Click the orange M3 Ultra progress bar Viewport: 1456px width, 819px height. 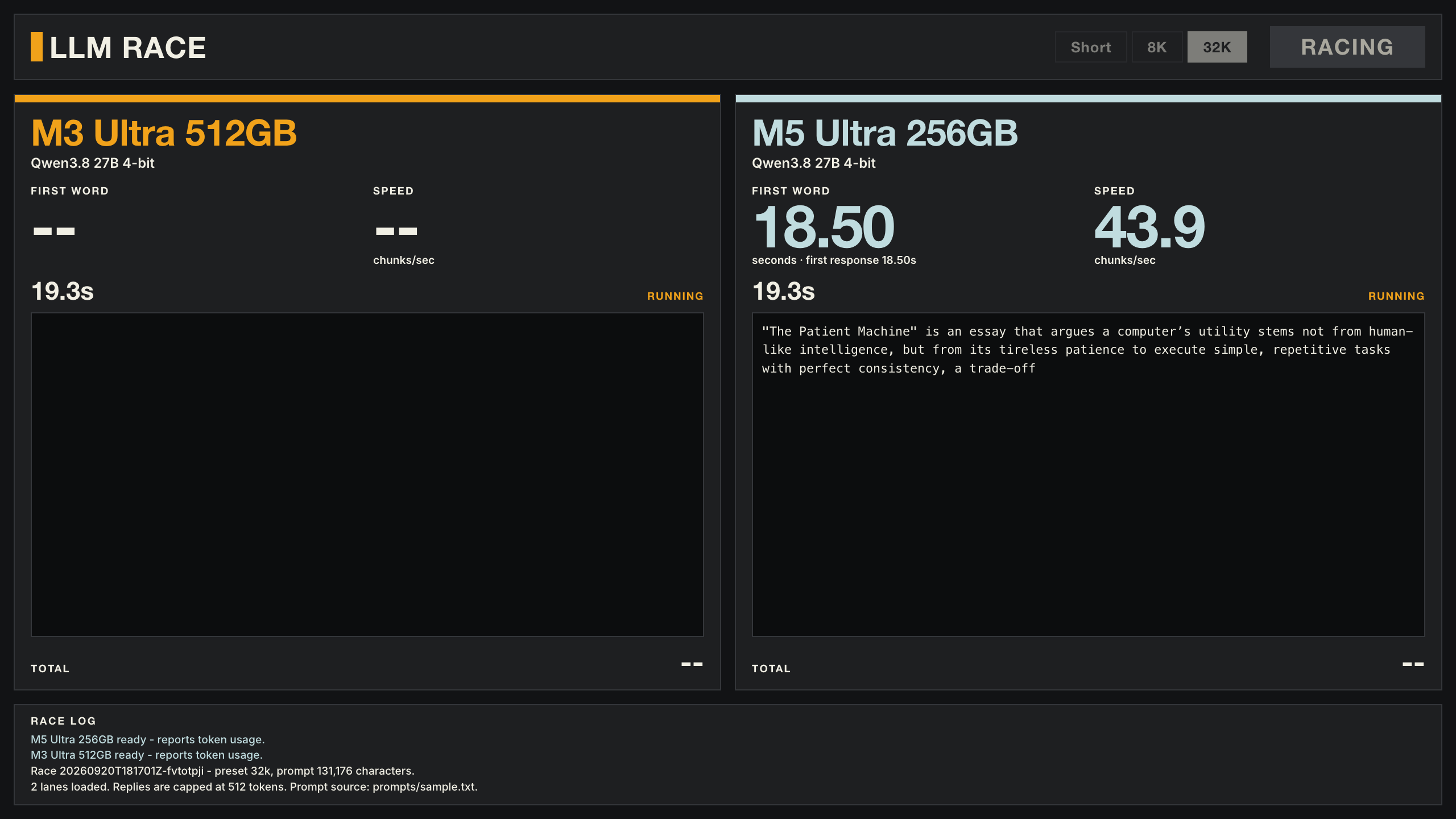367,99
